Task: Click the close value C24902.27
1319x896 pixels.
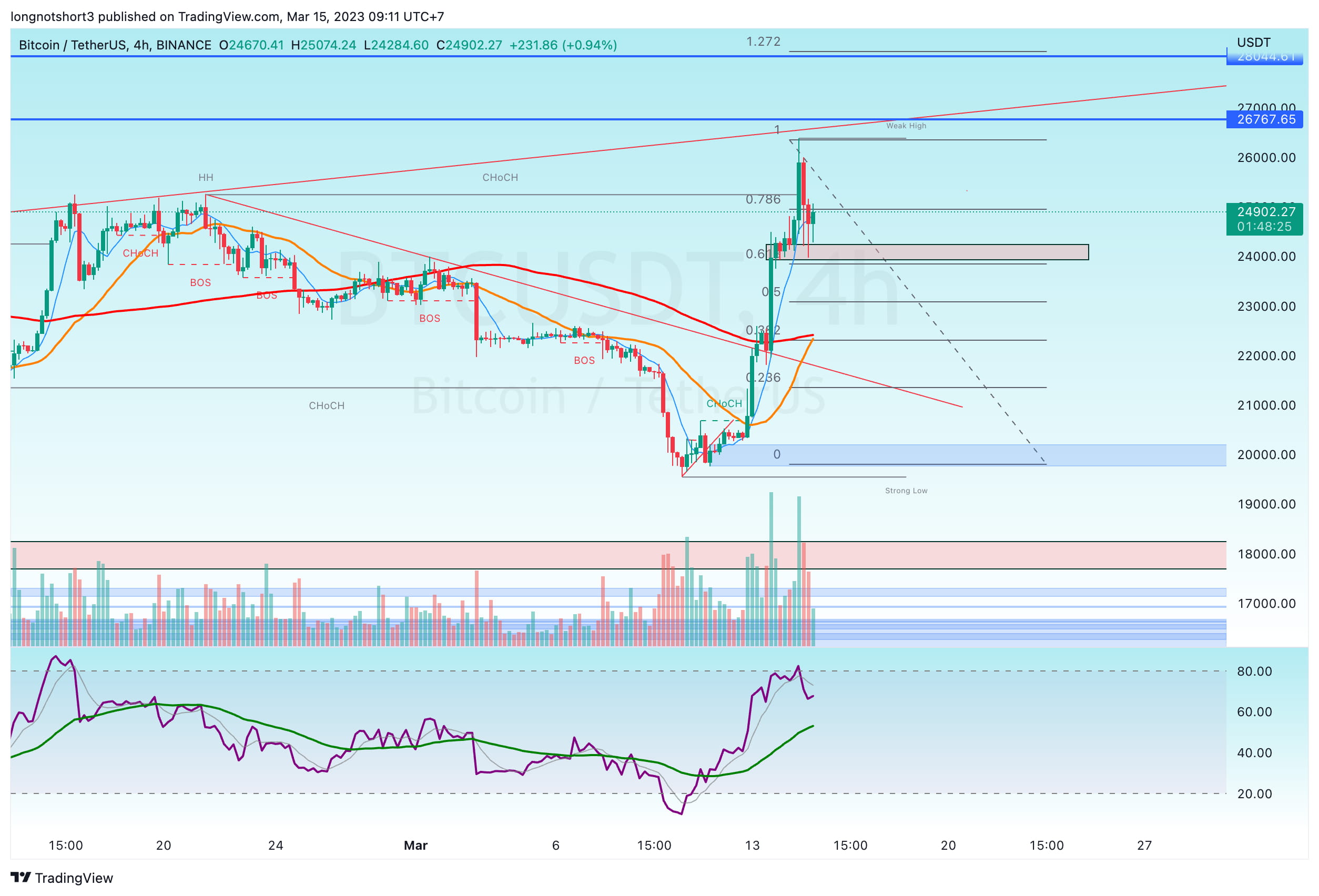Action: coord(469,45)
